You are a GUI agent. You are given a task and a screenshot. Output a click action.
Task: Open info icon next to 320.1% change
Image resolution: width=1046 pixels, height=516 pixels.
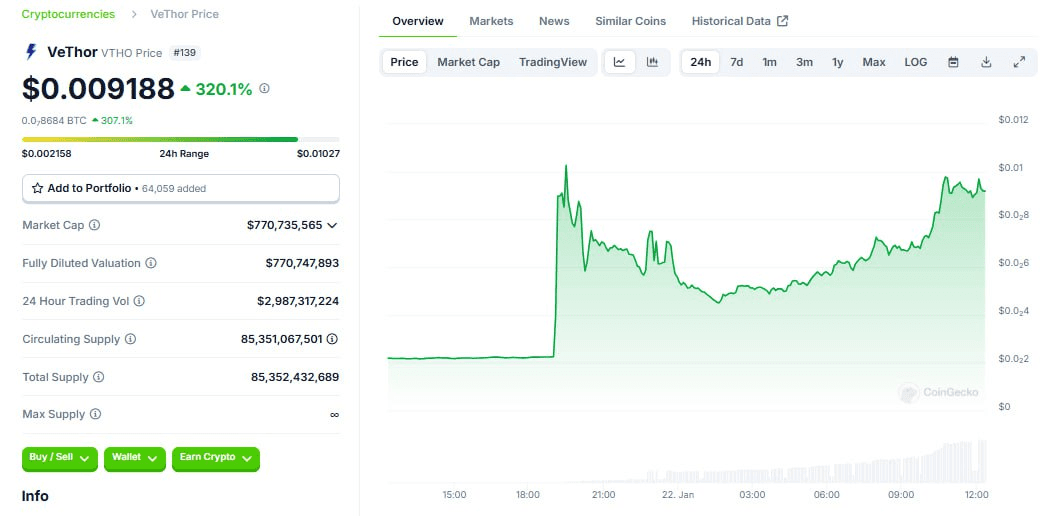coord(264,88)
